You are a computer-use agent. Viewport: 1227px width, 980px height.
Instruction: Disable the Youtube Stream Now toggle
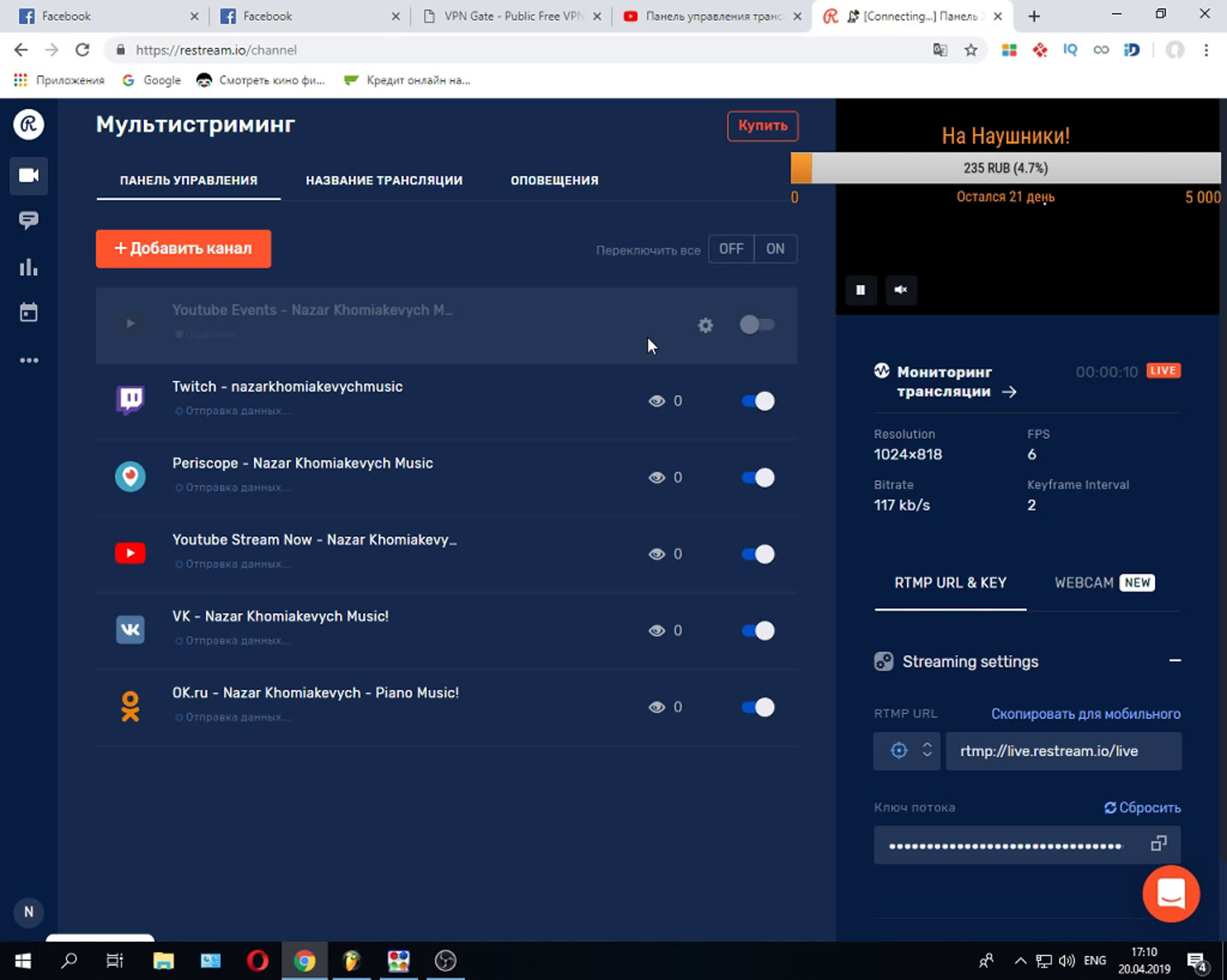click(x=758, y=554)
